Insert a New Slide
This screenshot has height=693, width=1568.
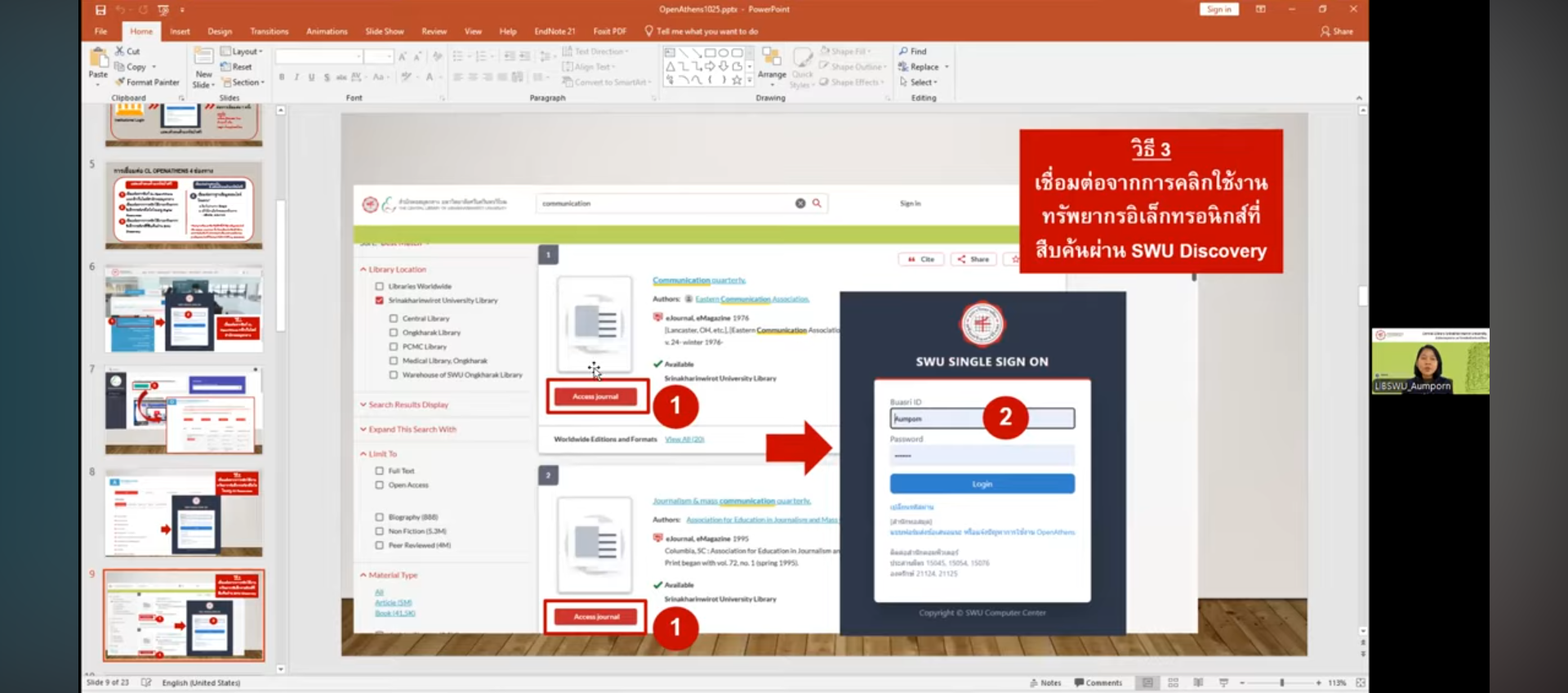point(203,67)
